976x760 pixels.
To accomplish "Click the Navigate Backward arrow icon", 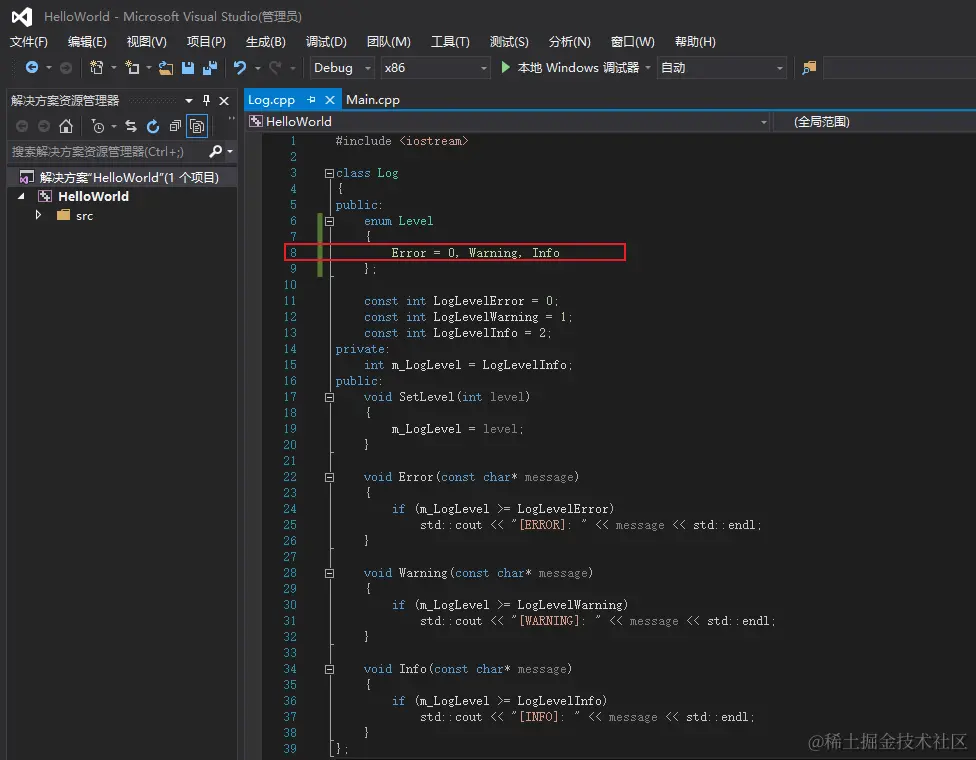I will (x=32, y=67).
